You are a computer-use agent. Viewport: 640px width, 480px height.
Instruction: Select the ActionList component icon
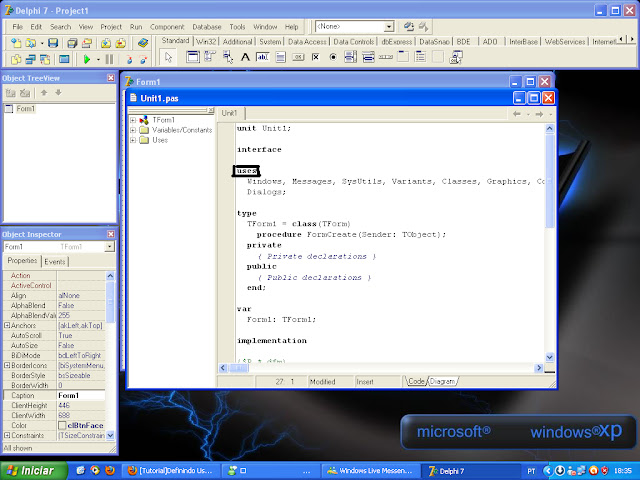(456, 57)
